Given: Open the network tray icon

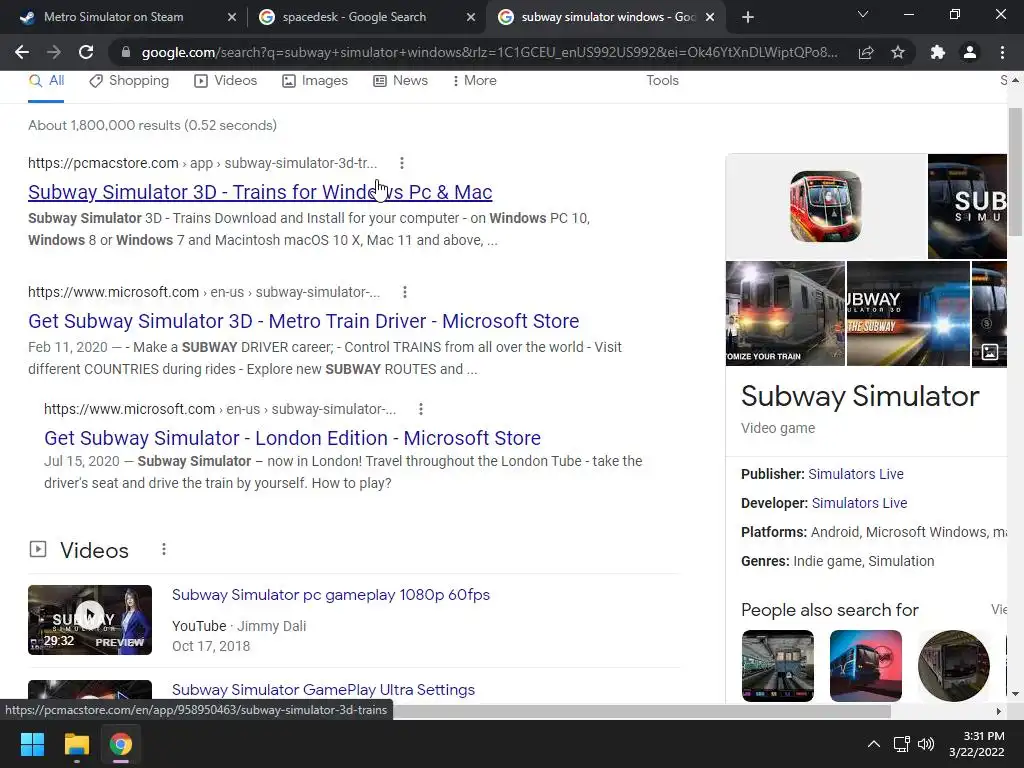Looking at the screenshot, I should pos(902,744).
